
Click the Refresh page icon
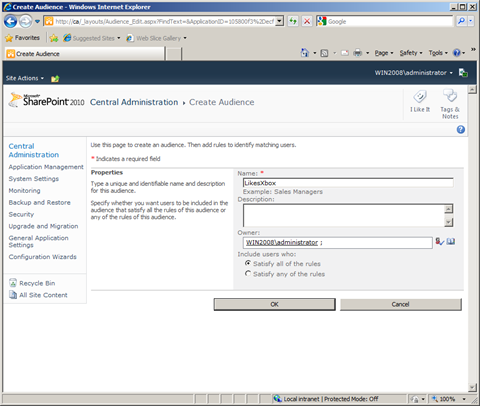point(293,21)
